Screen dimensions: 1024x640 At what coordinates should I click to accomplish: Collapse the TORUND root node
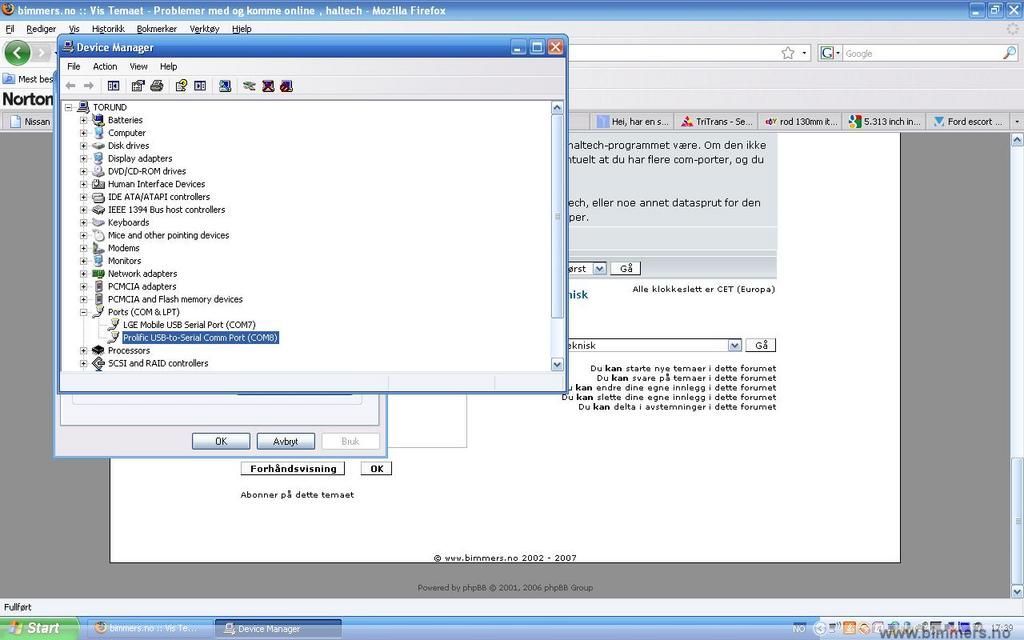coord(69,107)
